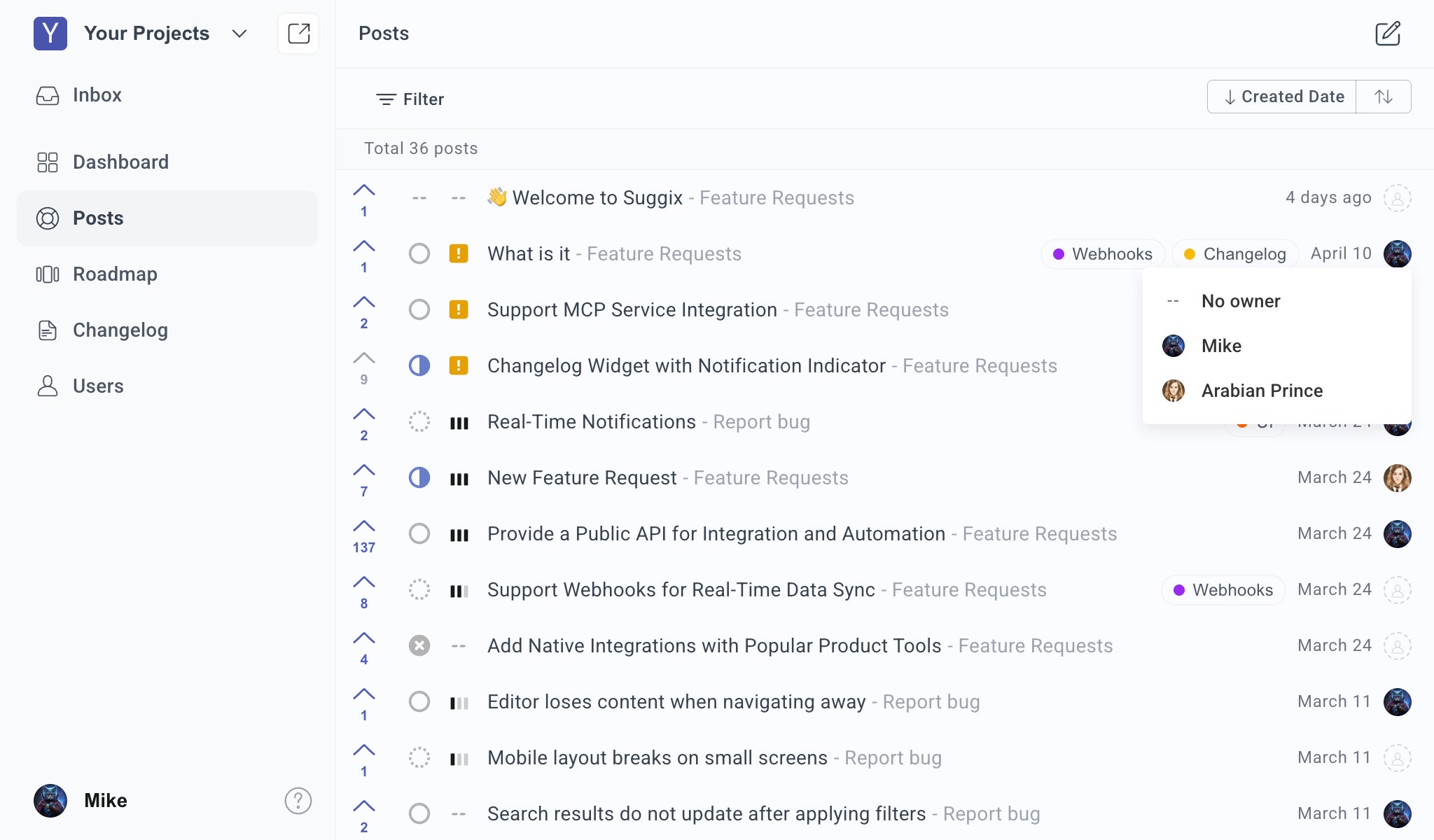This screenshot has width=1434, height=840.
Task: Assign owner for Mobile layout breaks post
Action: [x=1397, y=757]
